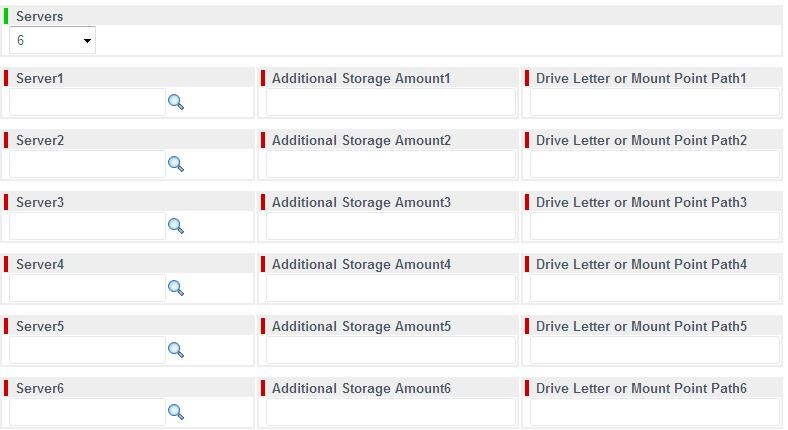Click the Server2 lookup magnifier icon

tap(176, 164)
